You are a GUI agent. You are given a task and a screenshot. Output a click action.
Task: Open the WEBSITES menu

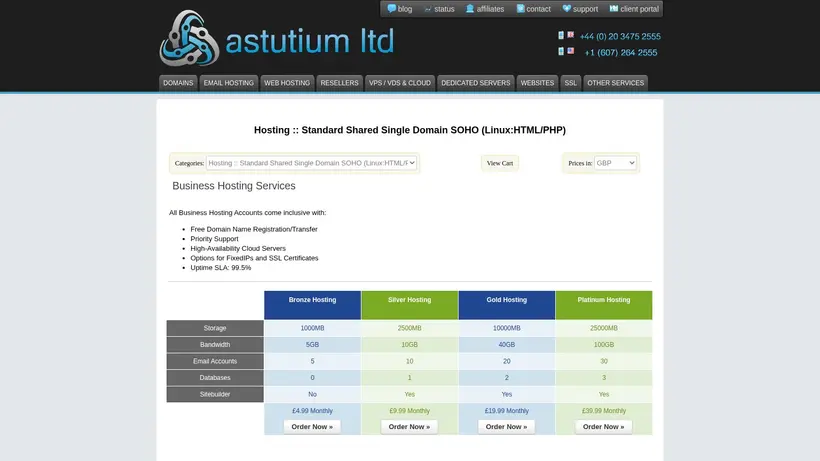537,83
